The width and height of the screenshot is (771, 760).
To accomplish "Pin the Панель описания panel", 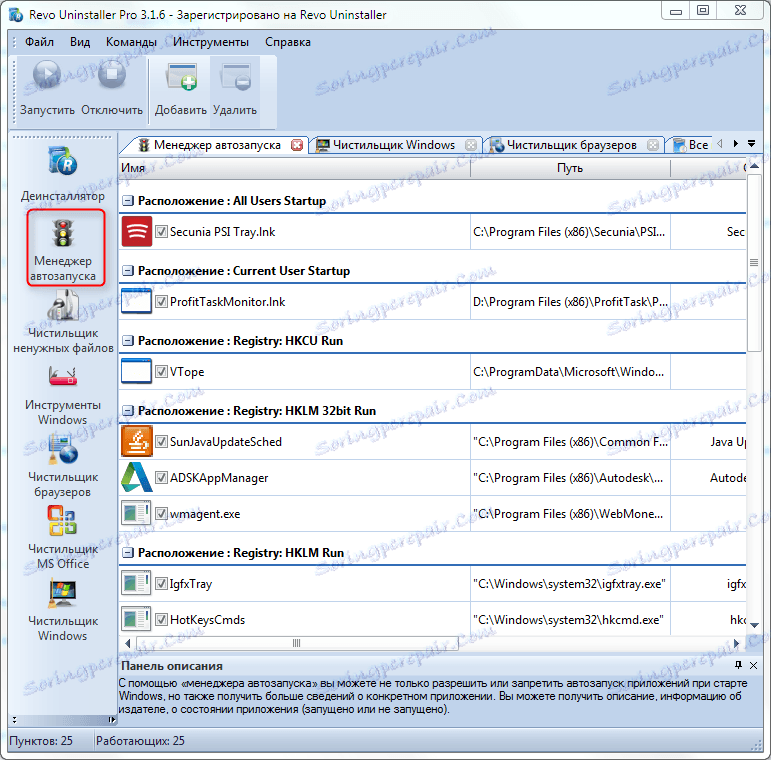I will [738, 665].
